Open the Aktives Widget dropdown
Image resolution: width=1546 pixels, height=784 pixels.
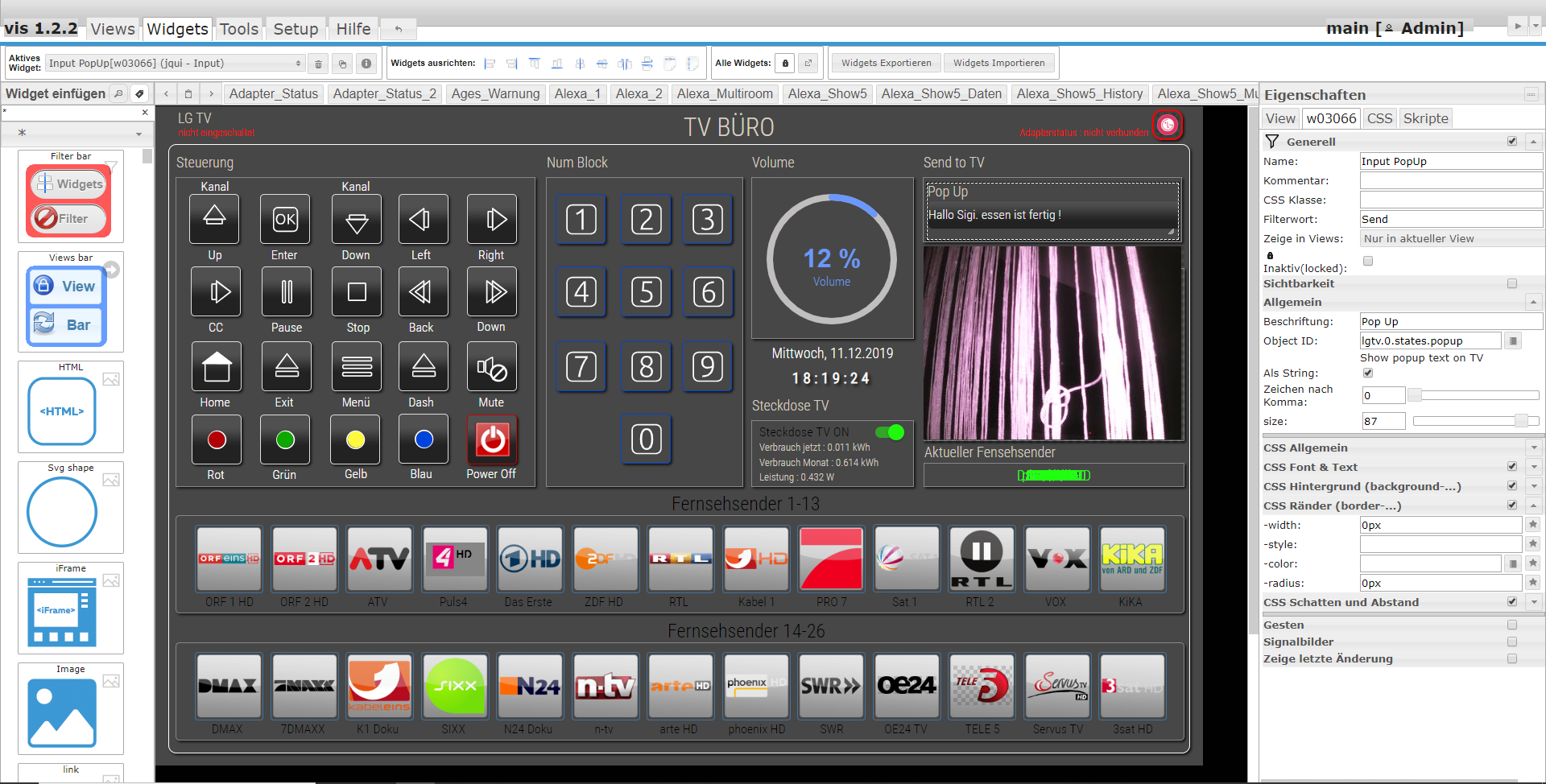tap(175, 63)
